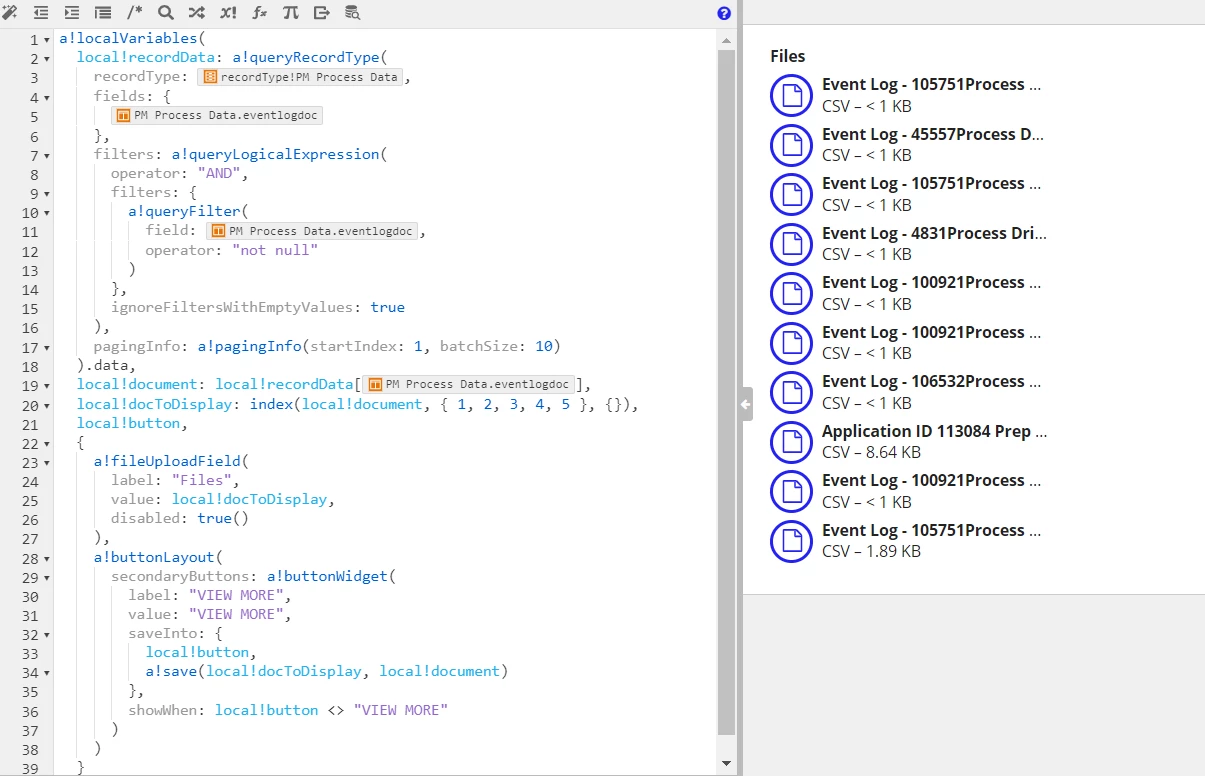Click PM Process Data.eventlogdoc pill on line 19
Viewport: 1205px width, 776px height.
click(468, 384)
